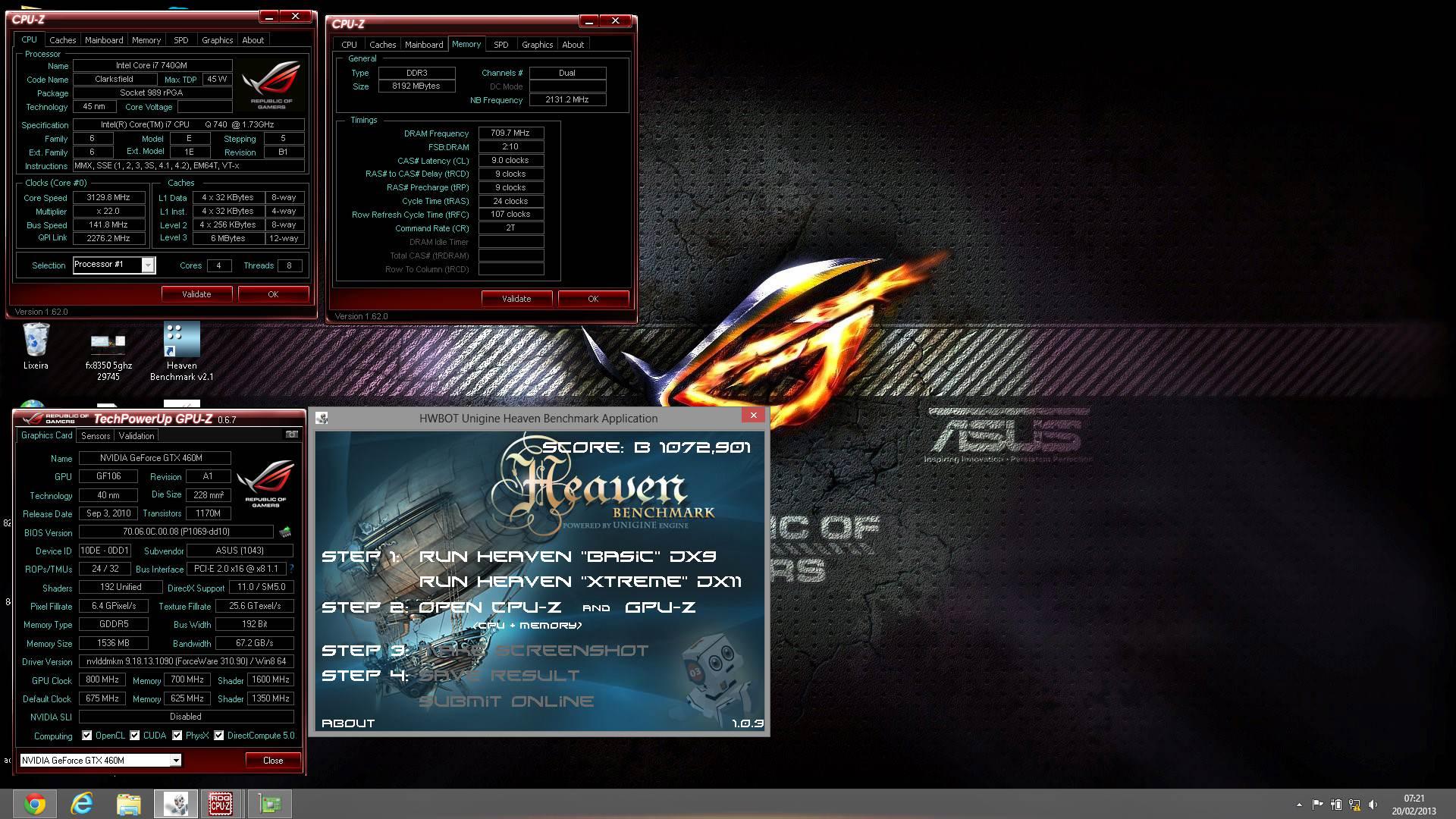Screen dimensions: 1456x819
Task: Click the Memory Size value 1536 MB
Action: (x=114, y=642)
